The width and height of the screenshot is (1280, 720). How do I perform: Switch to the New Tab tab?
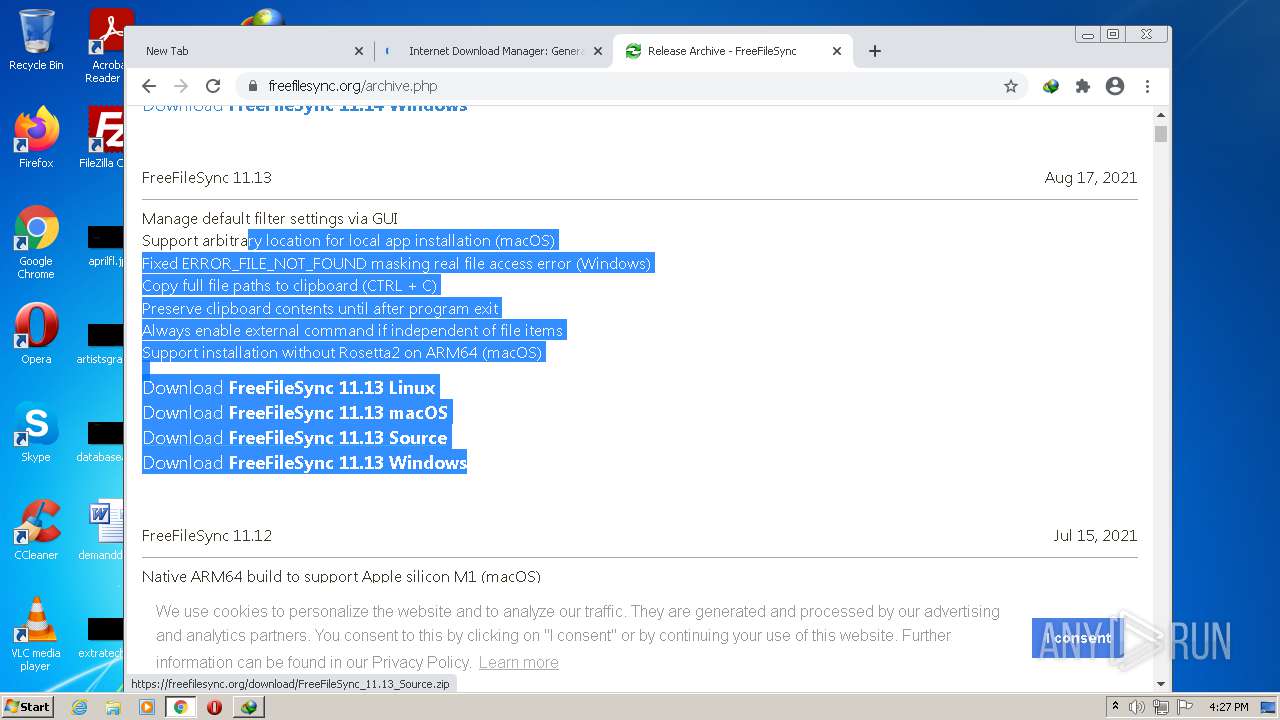(x=250, y=51)
